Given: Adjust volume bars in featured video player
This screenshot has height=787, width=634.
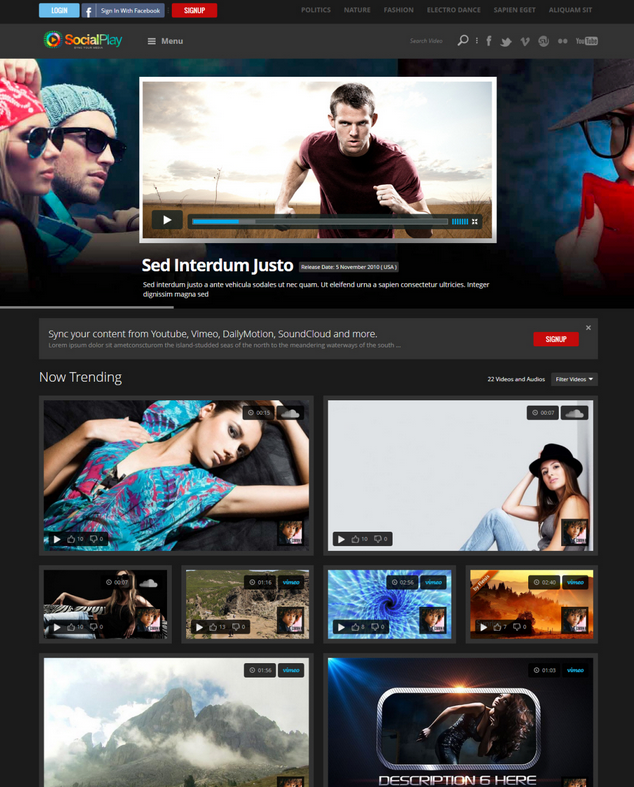Looking at the screenshot, I should pyautogui.click(x=459, y=222).
